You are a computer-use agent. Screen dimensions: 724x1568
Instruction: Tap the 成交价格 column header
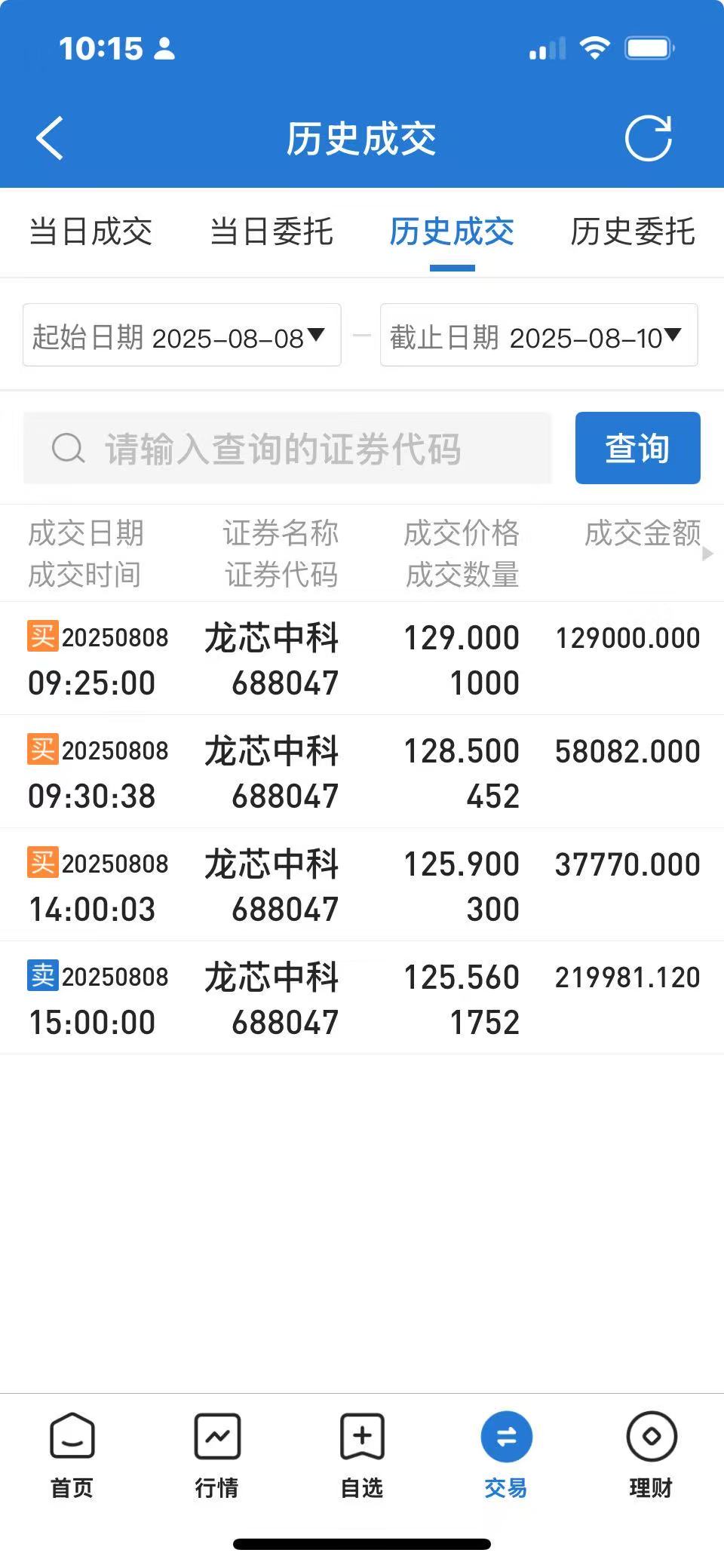[x=462, y=533]
